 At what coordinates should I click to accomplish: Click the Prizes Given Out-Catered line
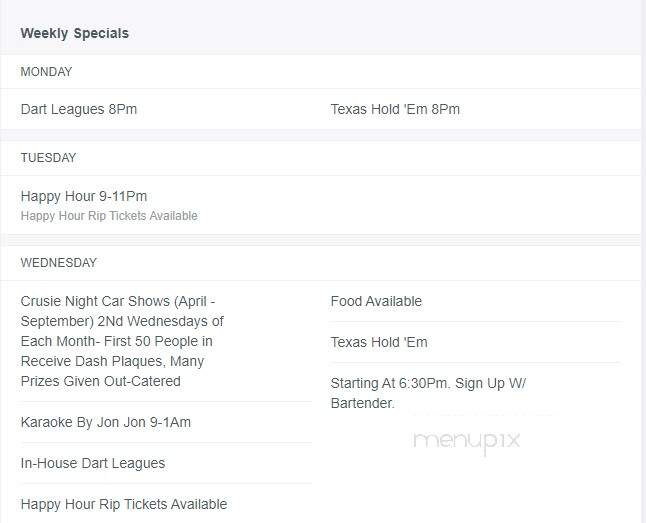point(101,381)
